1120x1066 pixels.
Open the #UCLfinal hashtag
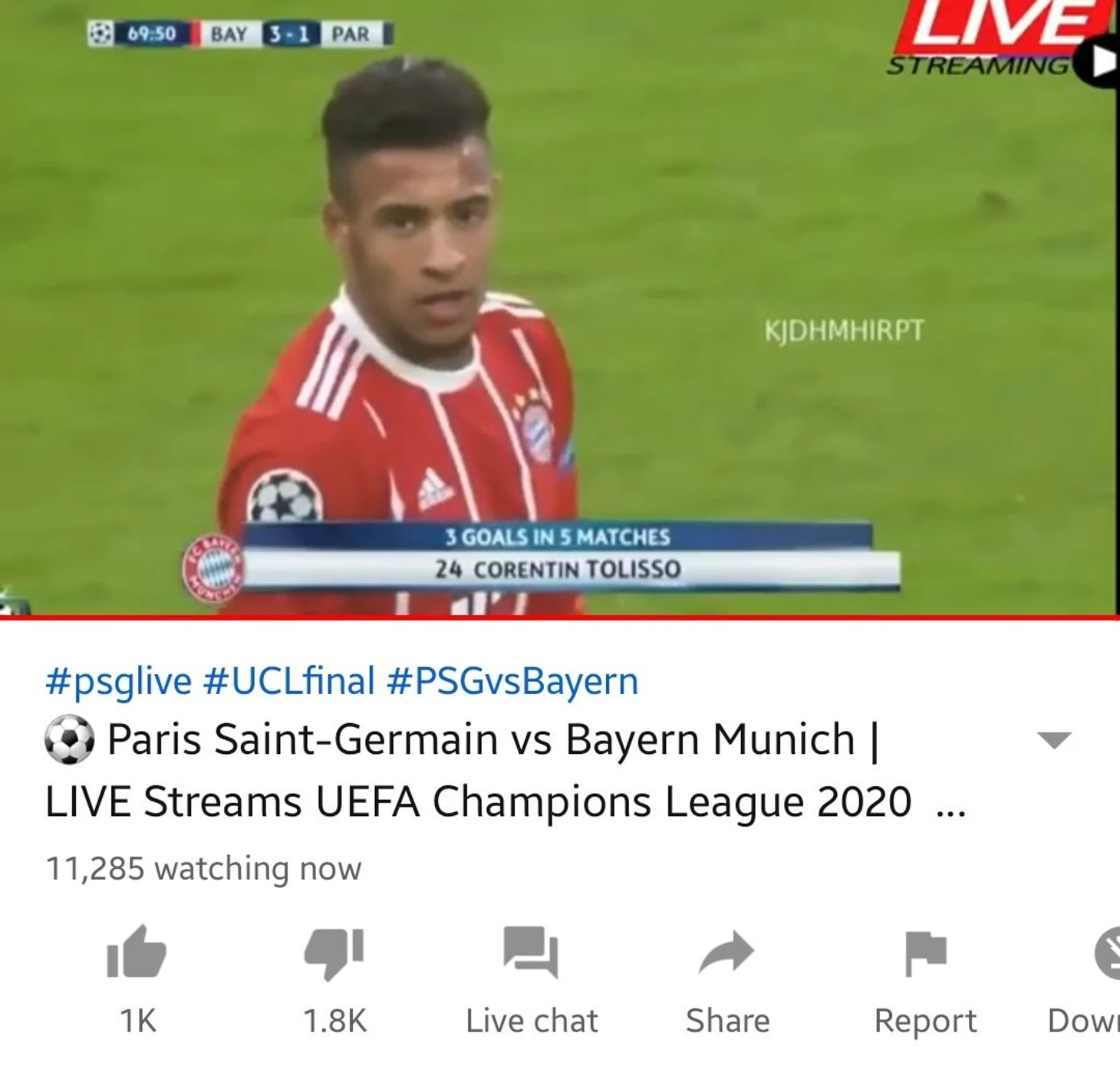tap(289, 681)
